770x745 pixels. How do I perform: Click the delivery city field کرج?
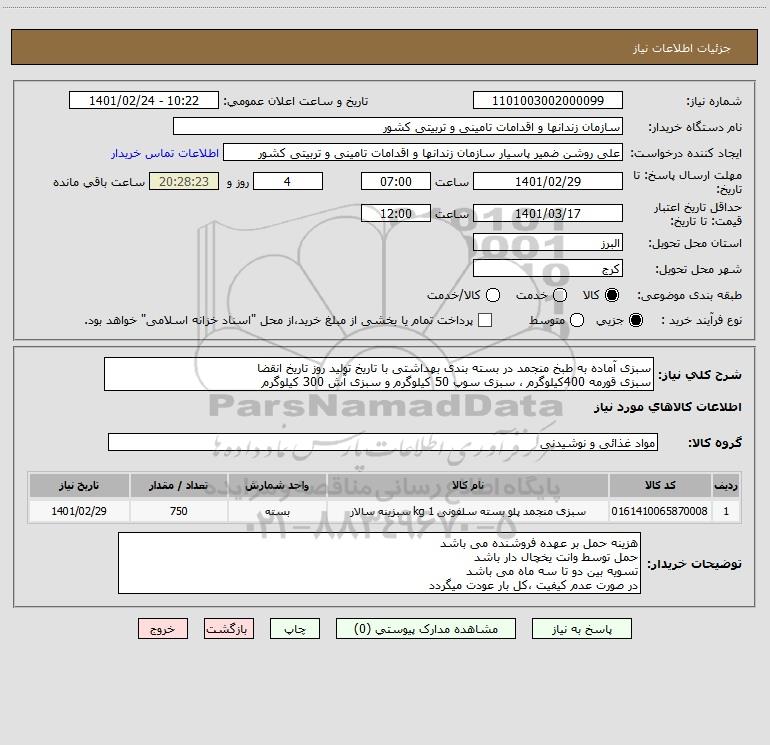[548, 269]
